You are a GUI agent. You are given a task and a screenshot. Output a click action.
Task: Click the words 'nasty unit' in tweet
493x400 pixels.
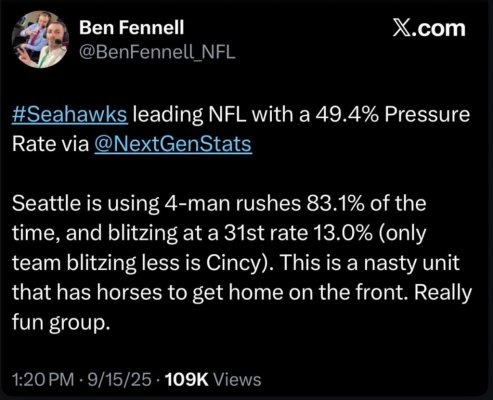[411, 263]
